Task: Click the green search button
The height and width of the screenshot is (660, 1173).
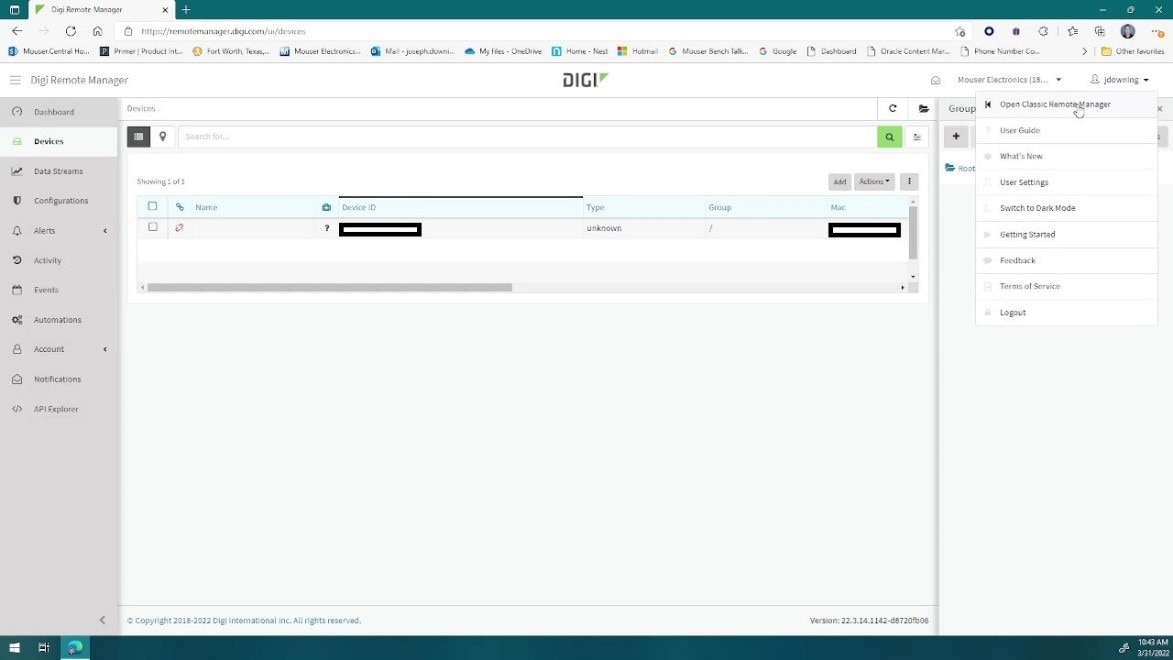Action: click(x=889, y=137)
